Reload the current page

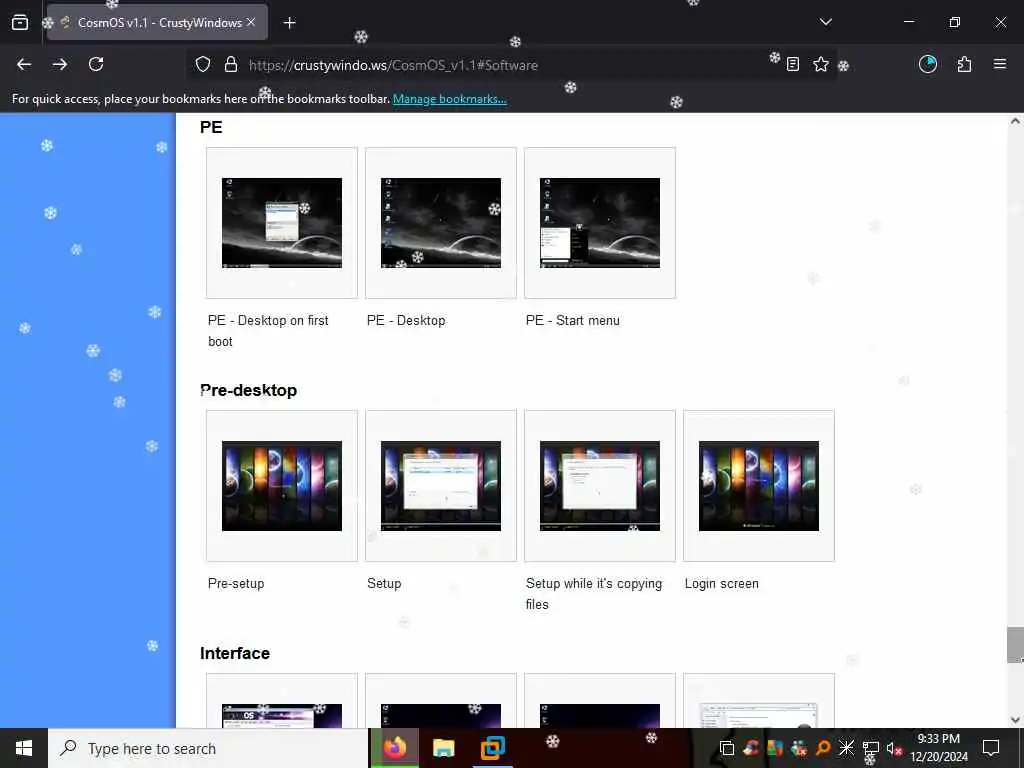tap(96, 64)
